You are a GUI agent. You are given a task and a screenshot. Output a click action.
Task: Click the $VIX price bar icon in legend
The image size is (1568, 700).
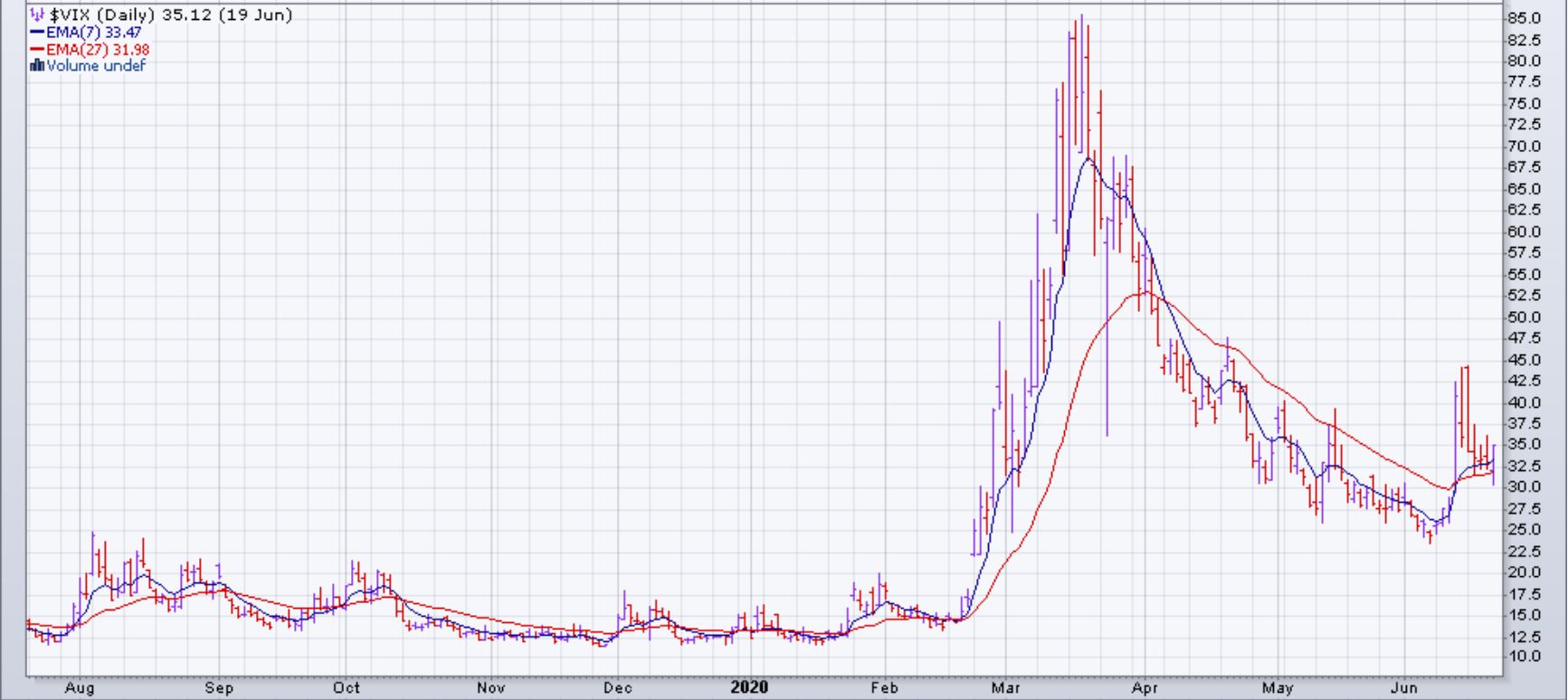click(37, 14)
